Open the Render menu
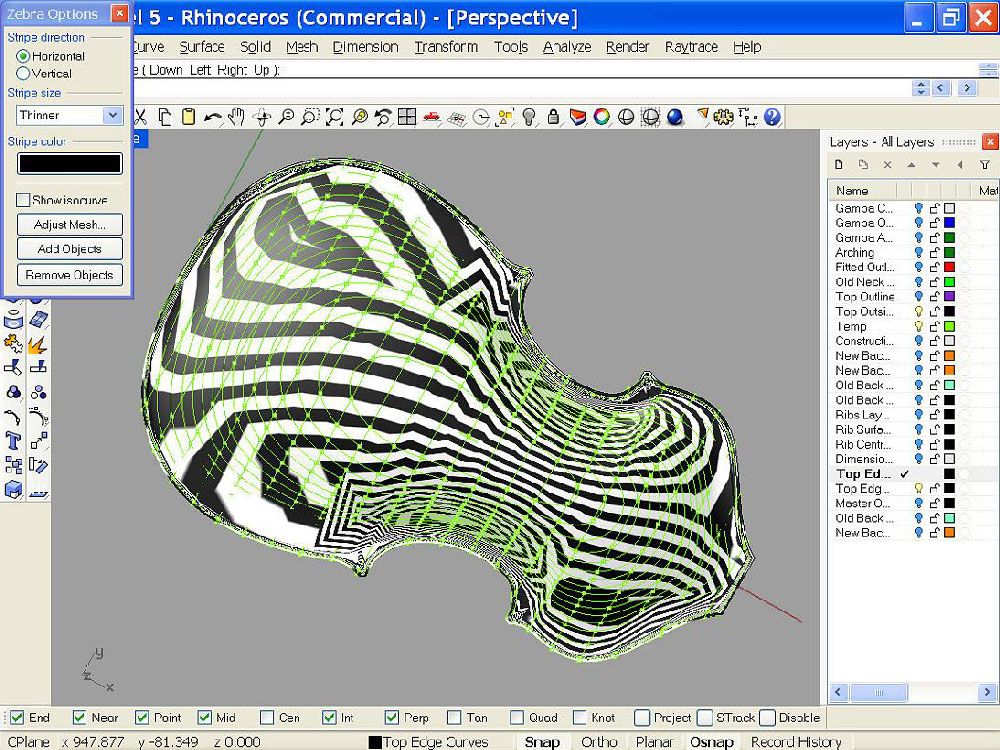Image resolution: width=1000 pixels, height=750 pixels. (627, 47)
